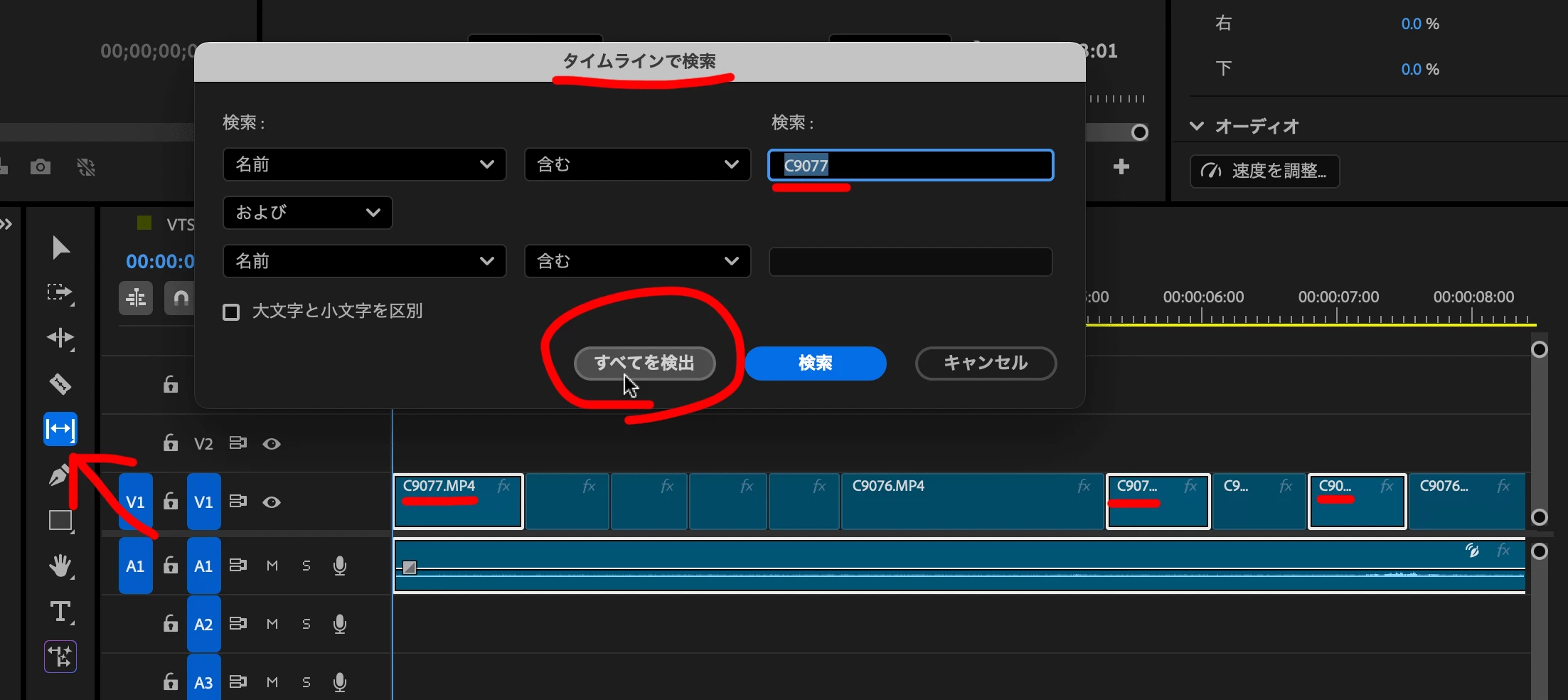
Task: Click the comparison view icon beside camera
Action: [x=86, y=167]
